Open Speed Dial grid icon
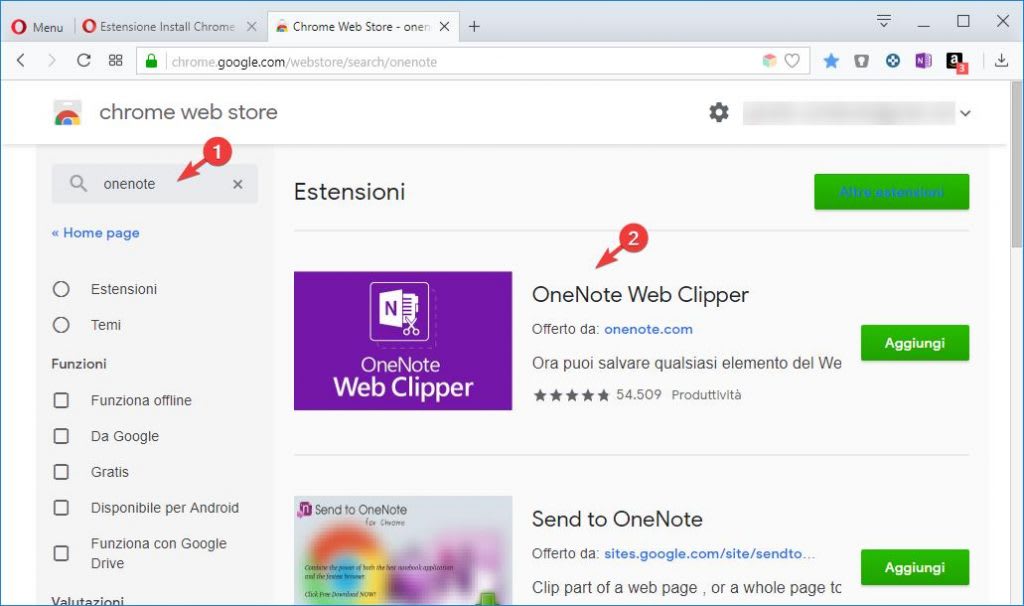Viewport: 1024px width, 606px height. tap(116, 61)
